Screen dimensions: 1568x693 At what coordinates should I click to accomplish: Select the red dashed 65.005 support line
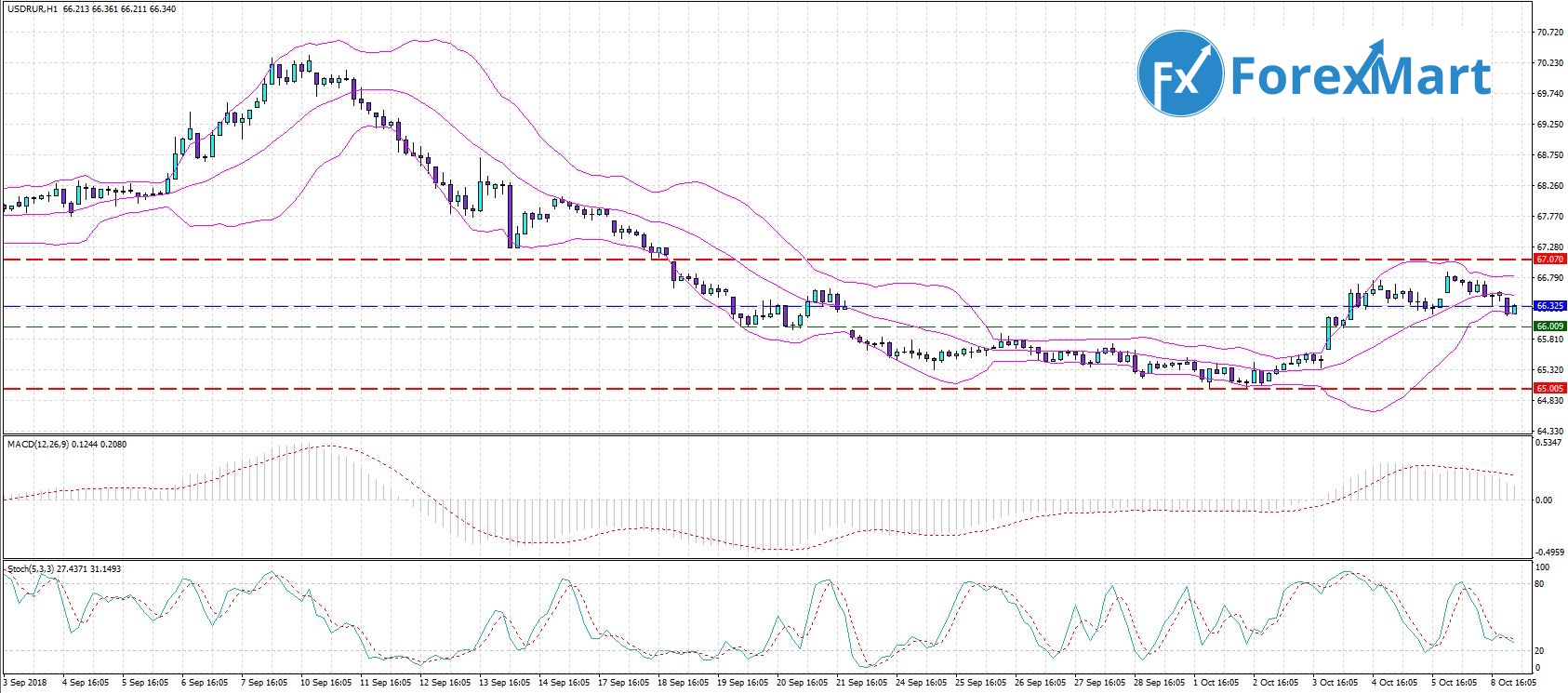pyautogui.click(x=766, y=389)
